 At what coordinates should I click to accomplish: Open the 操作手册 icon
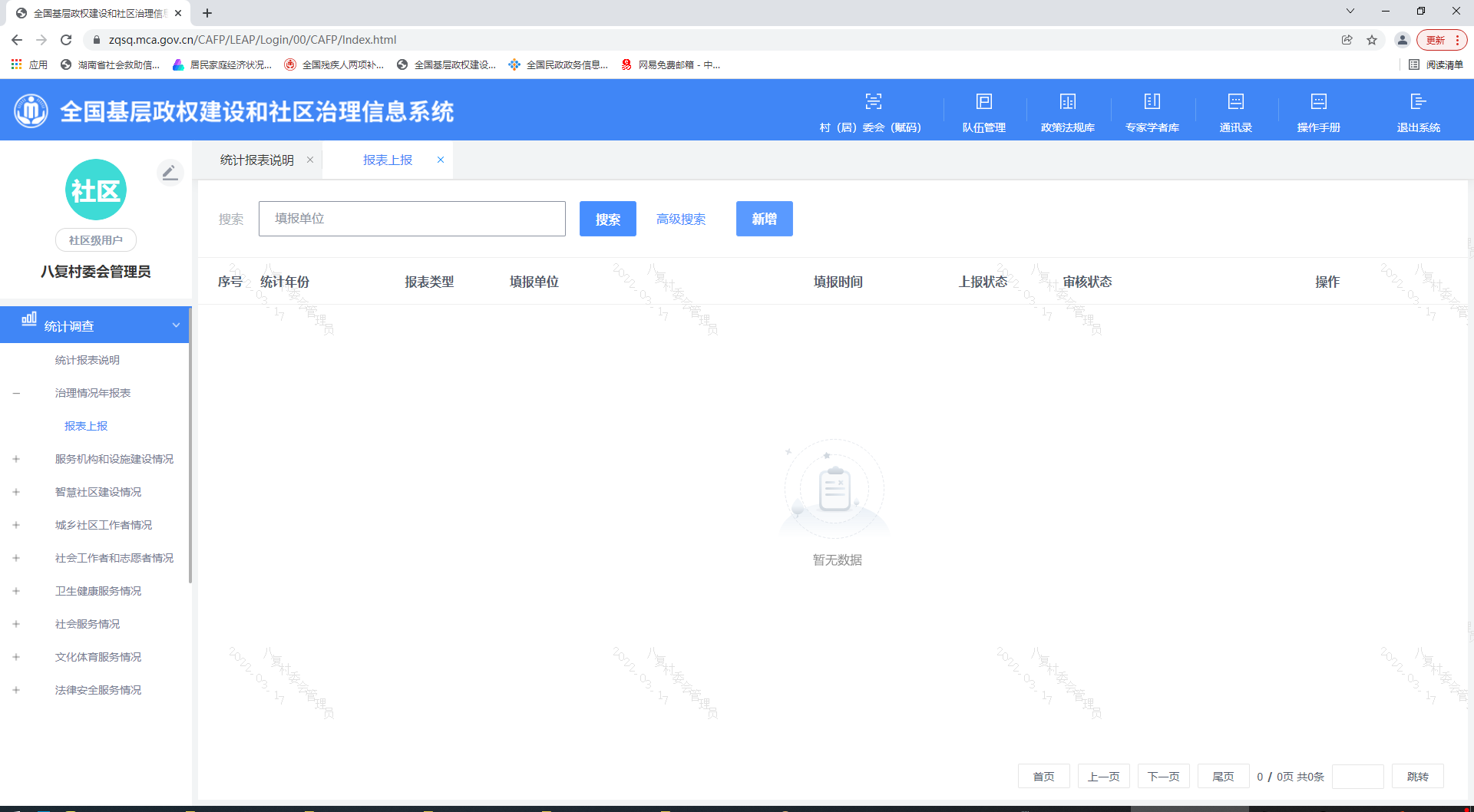click(x=1318, y=102)
